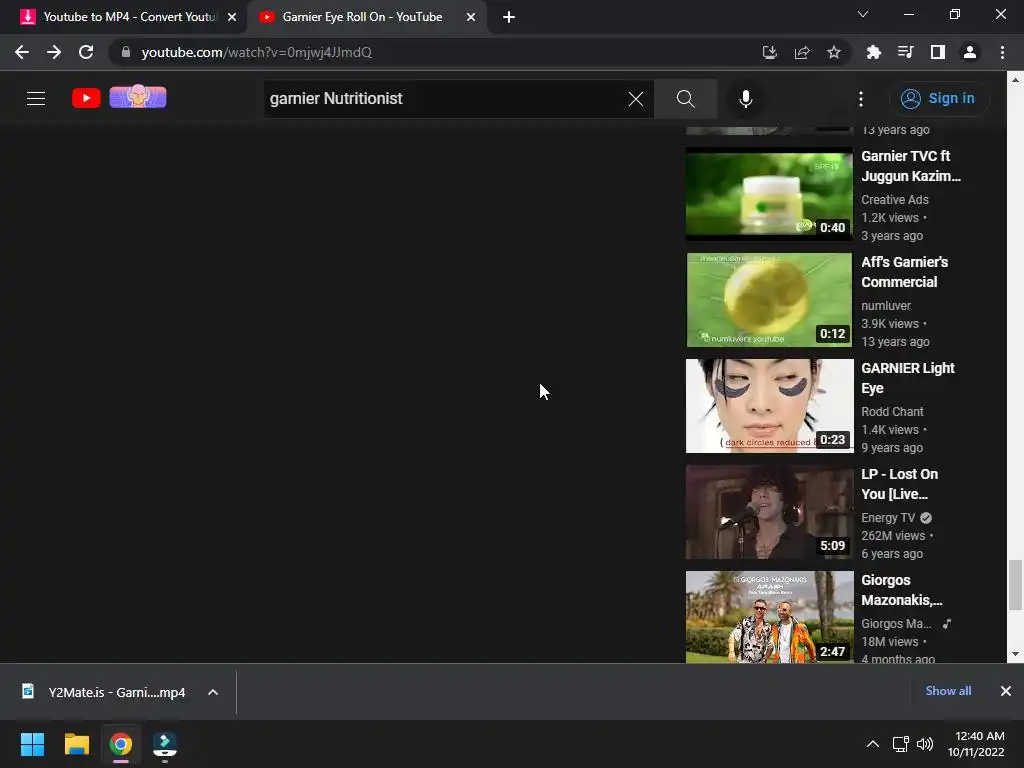1024x768 pixels.
Task: Open Aff's Garnier's Commercial title link
Action: [904, 272]
